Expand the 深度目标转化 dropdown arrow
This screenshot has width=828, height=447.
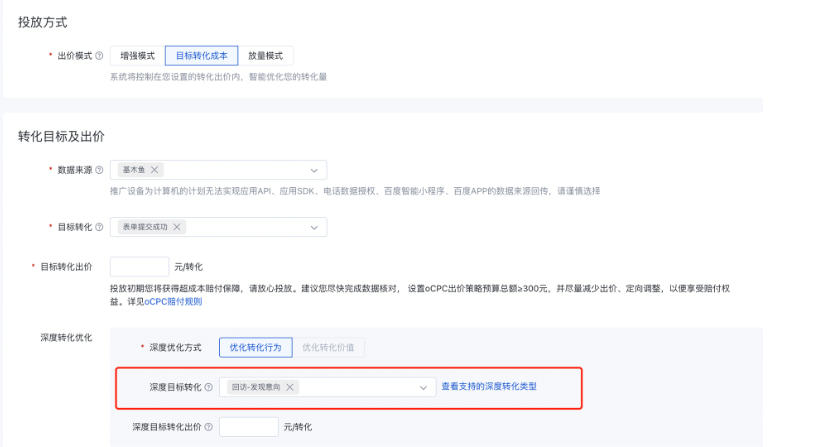424,387
